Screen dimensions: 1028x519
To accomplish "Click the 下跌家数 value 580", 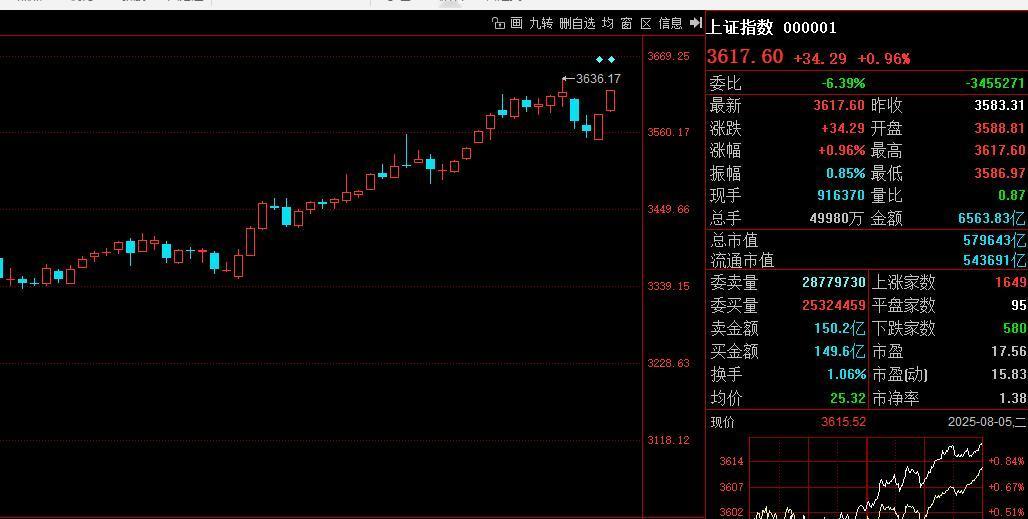I will click(x=1014, y=328).
